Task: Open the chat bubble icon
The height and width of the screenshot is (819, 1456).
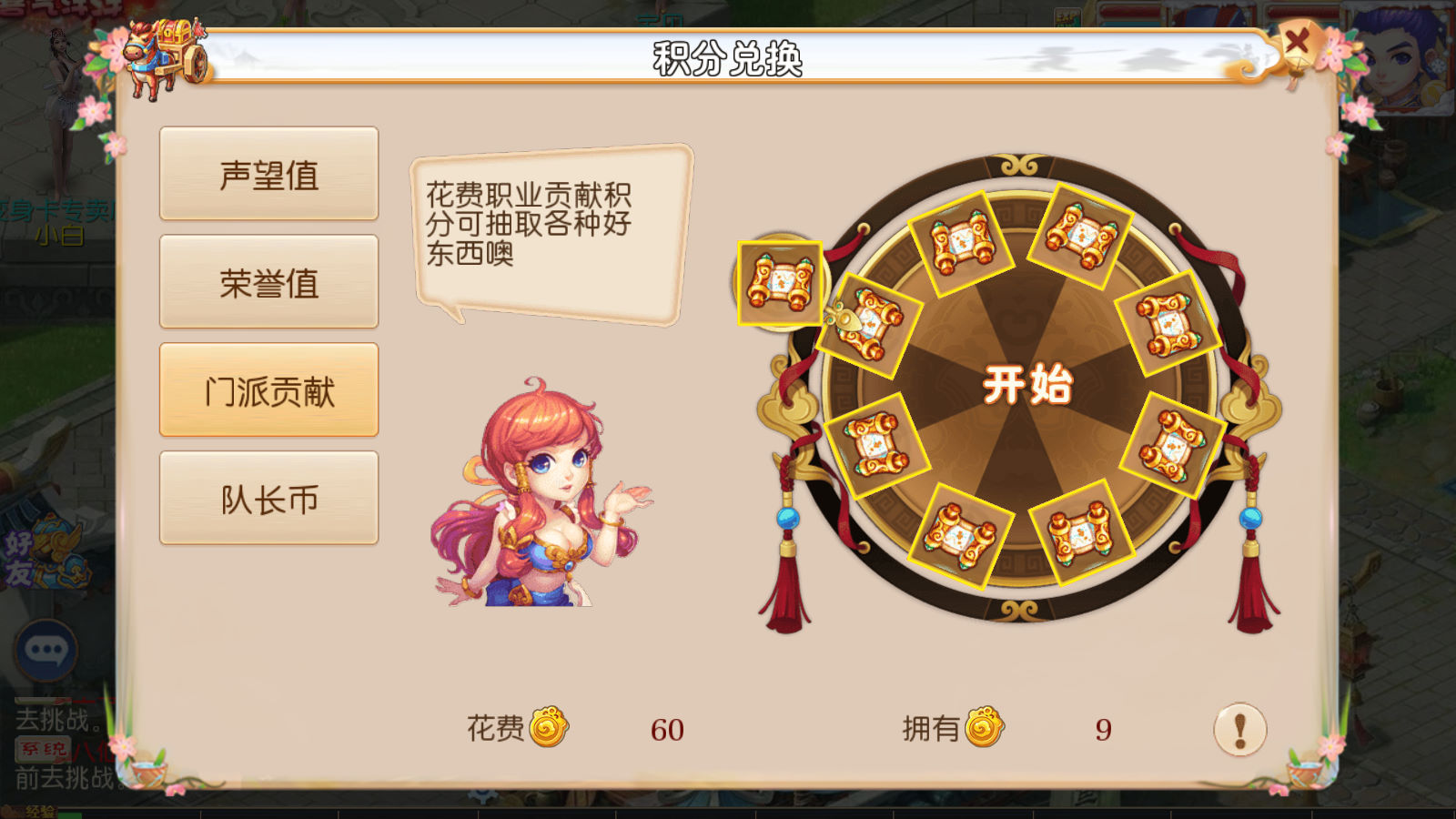Action: pyautogui.click(x=46, y=650)
